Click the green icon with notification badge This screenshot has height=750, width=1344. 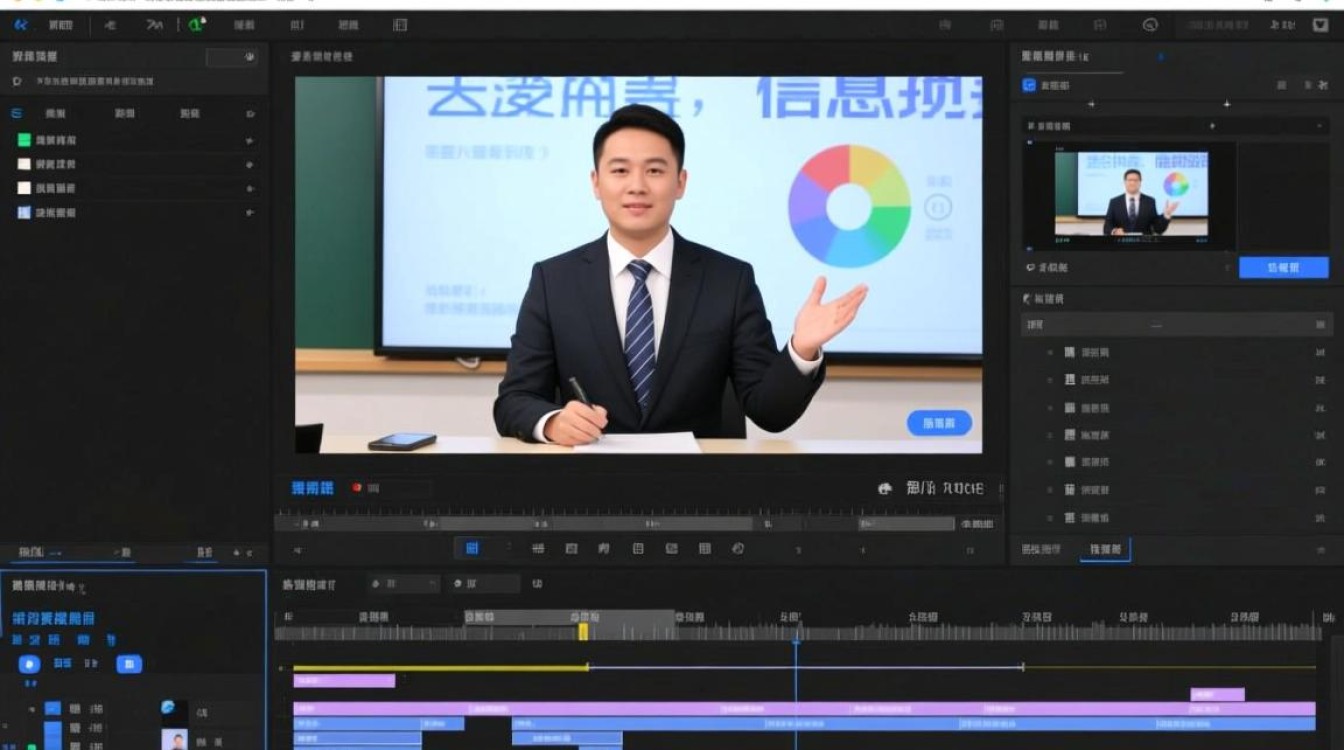(196, 24)
